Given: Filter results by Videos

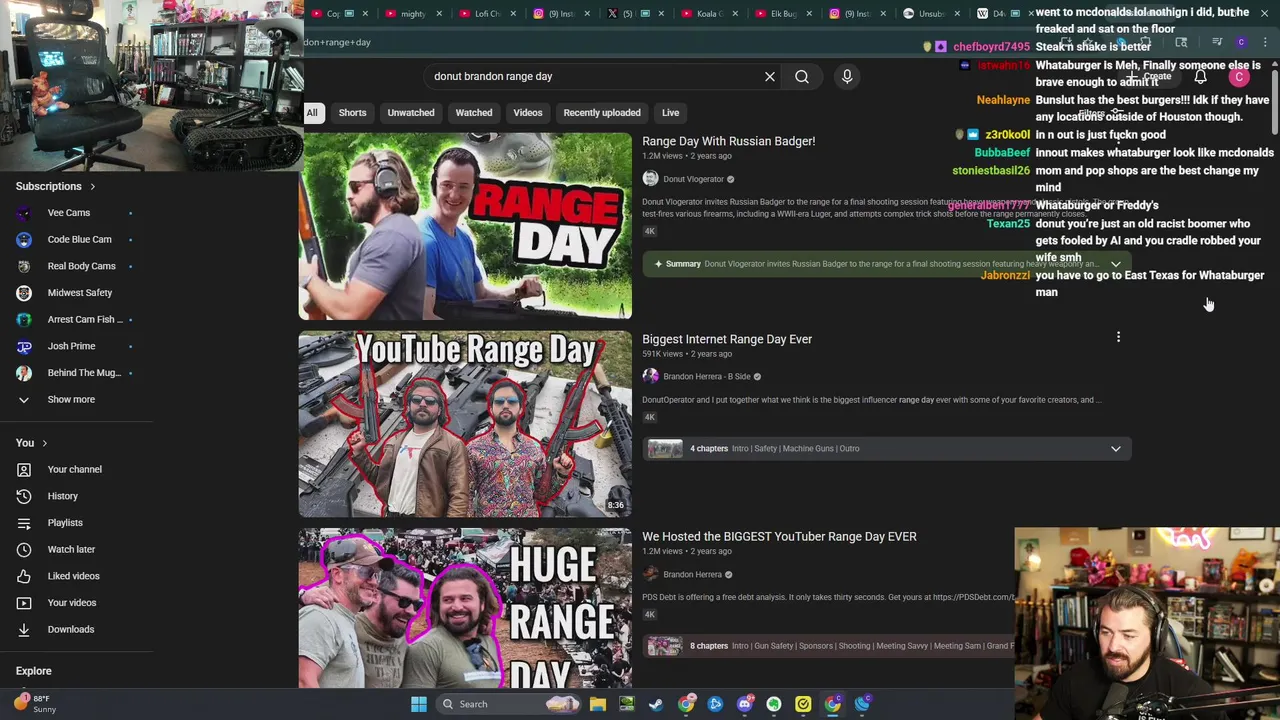Looking at the screenshot, I should click(x=528, y=113).
